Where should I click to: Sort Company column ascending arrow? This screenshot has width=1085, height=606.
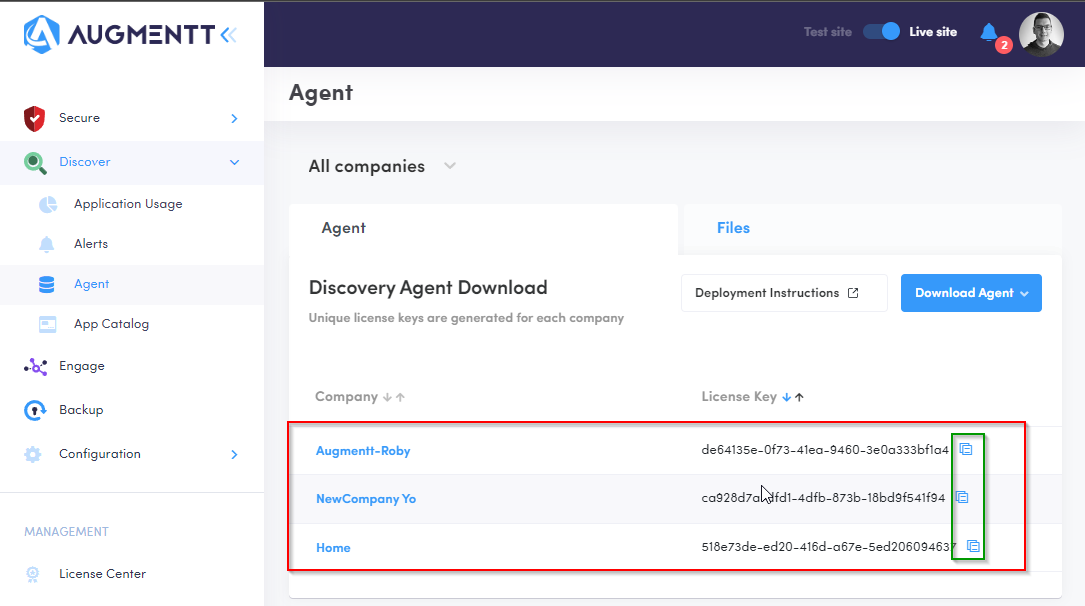click(400, 397)
